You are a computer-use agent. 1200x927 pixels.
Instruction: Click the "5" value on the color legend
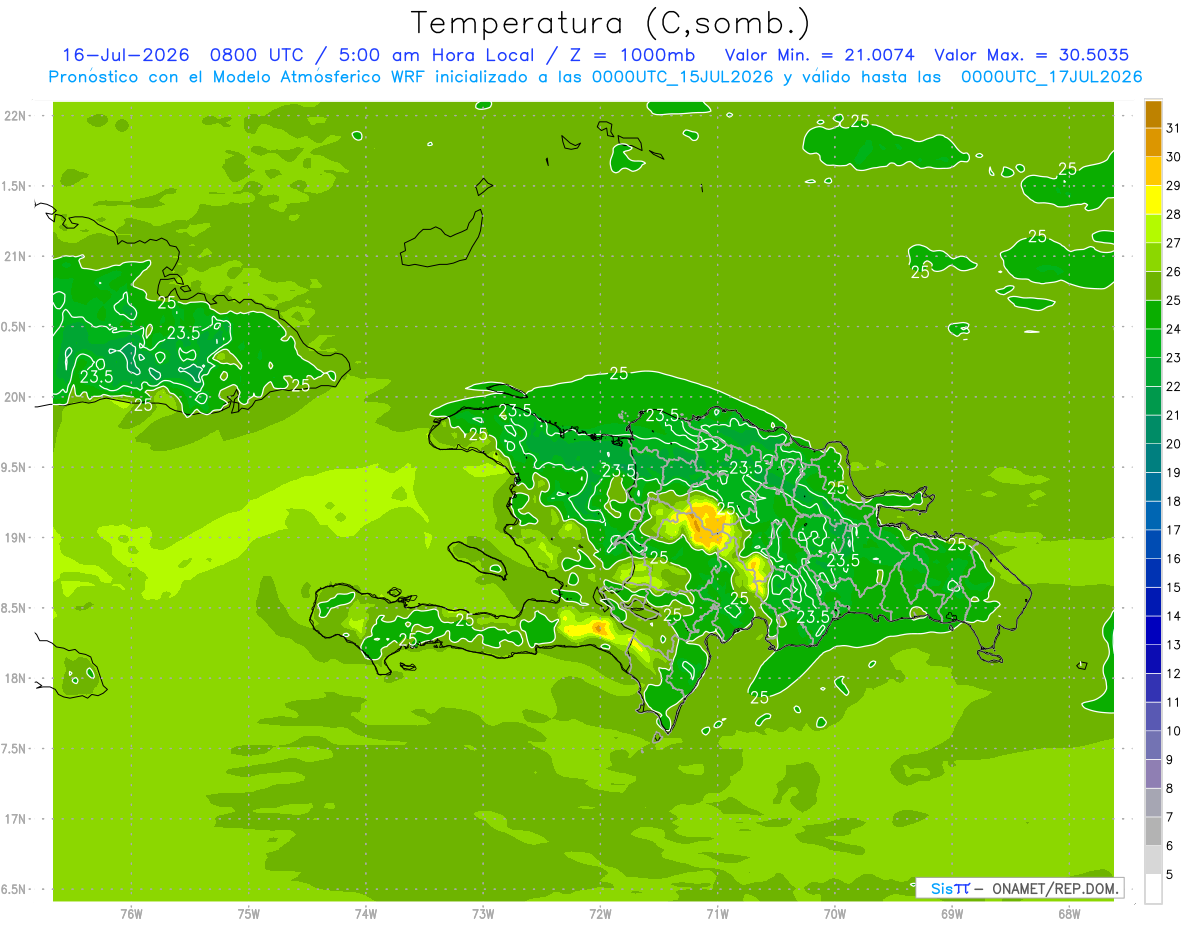[x=1170, y=874]
